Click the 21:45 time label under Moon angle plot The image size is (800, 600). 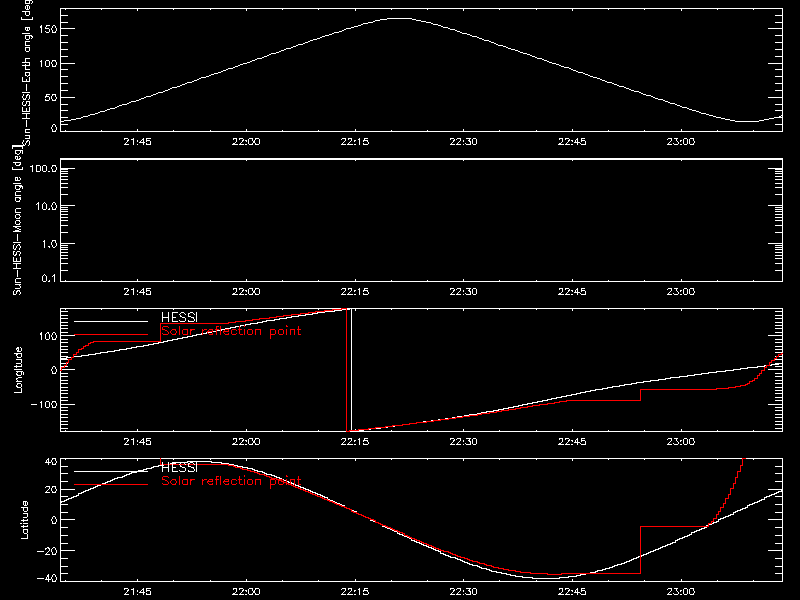pyautogui.click(x=137, y=292)
